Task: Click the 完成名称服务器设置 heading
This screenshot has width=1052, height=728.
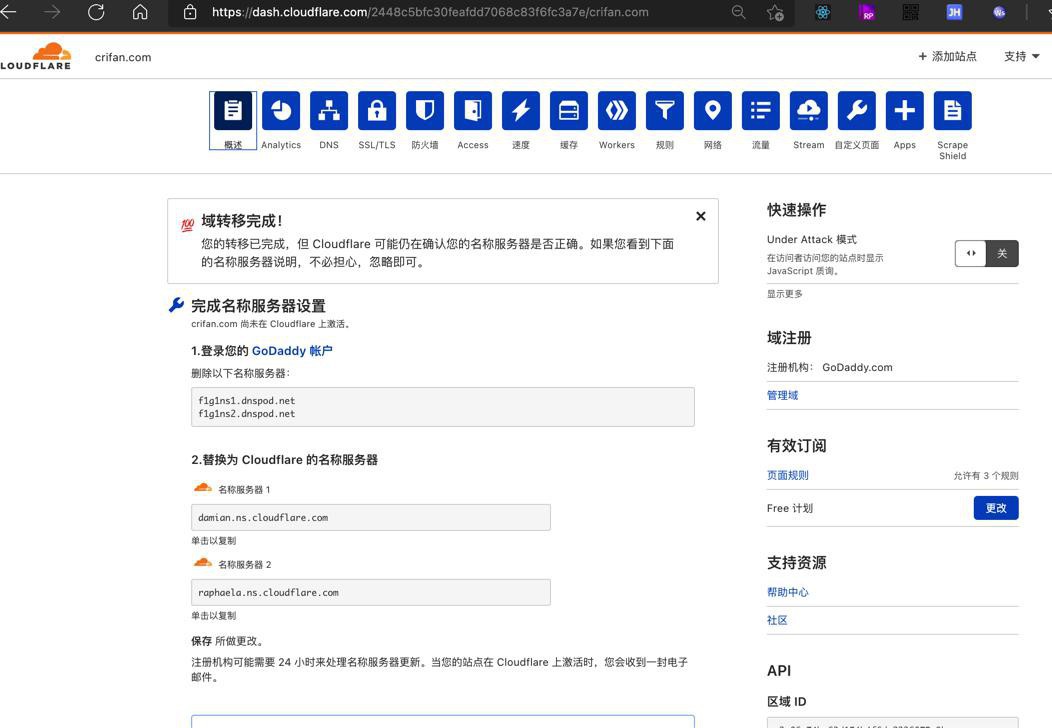Action: pyautogui.click(x=258, y=306)
